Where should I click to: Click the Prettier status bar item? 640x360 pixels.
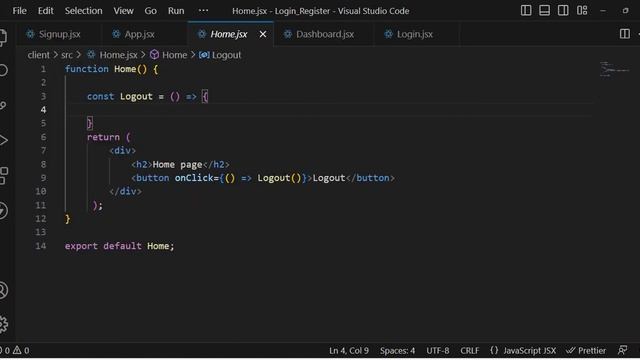tap(586, 351)
